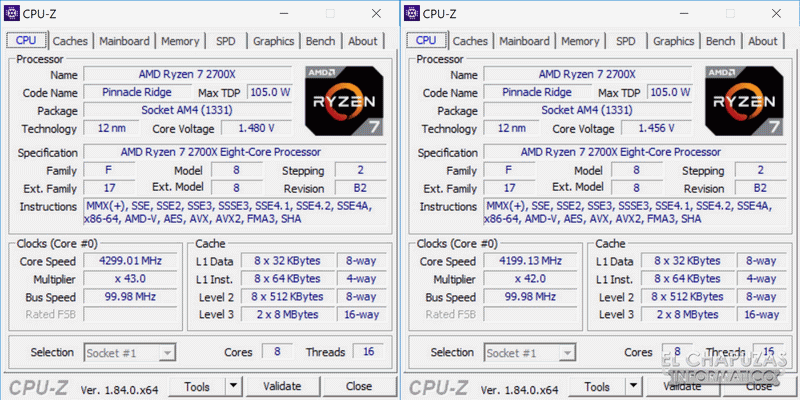Screen dimensions: 800x400
Task: Click Level 2 8 x 512 KBytes in left window
Action: [x=287, y=296]
